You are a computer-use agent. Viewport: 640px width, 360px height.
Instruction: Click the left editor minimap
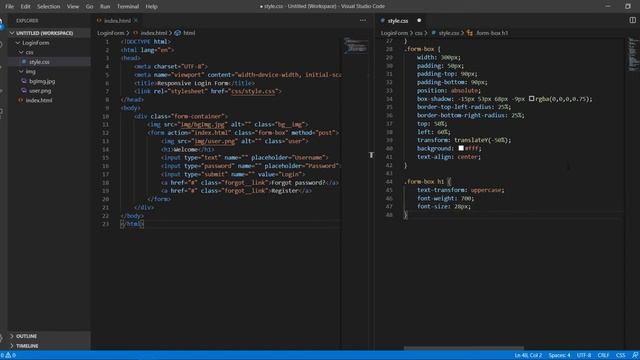355,46
